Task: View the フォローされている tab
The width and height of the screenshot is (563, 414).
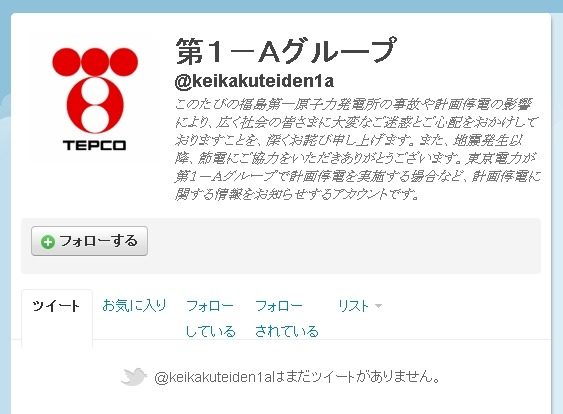Action: [x=287, y=318]
